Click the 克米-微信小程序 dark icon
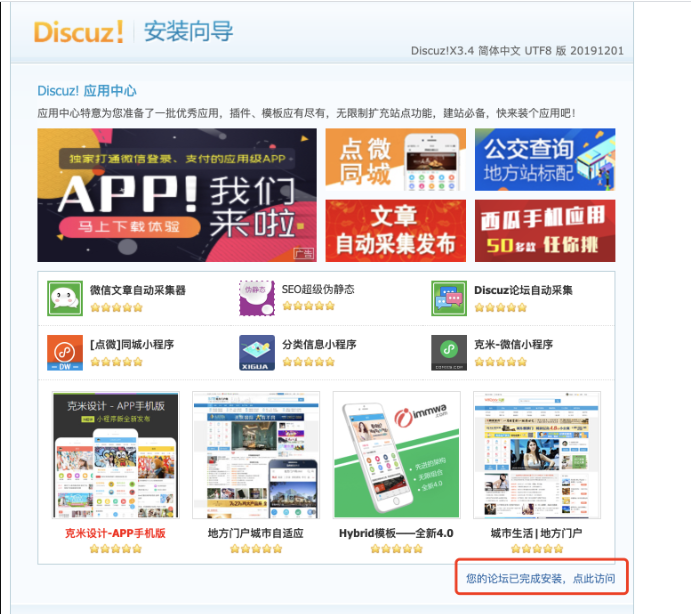 click(449, 353)
